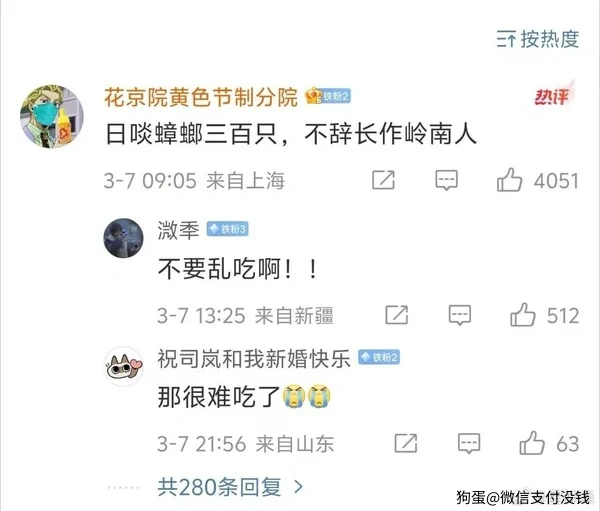The image size is (600, 511).
Task: Share the comment posted from 上海
Action: click(x=383, y=180)
